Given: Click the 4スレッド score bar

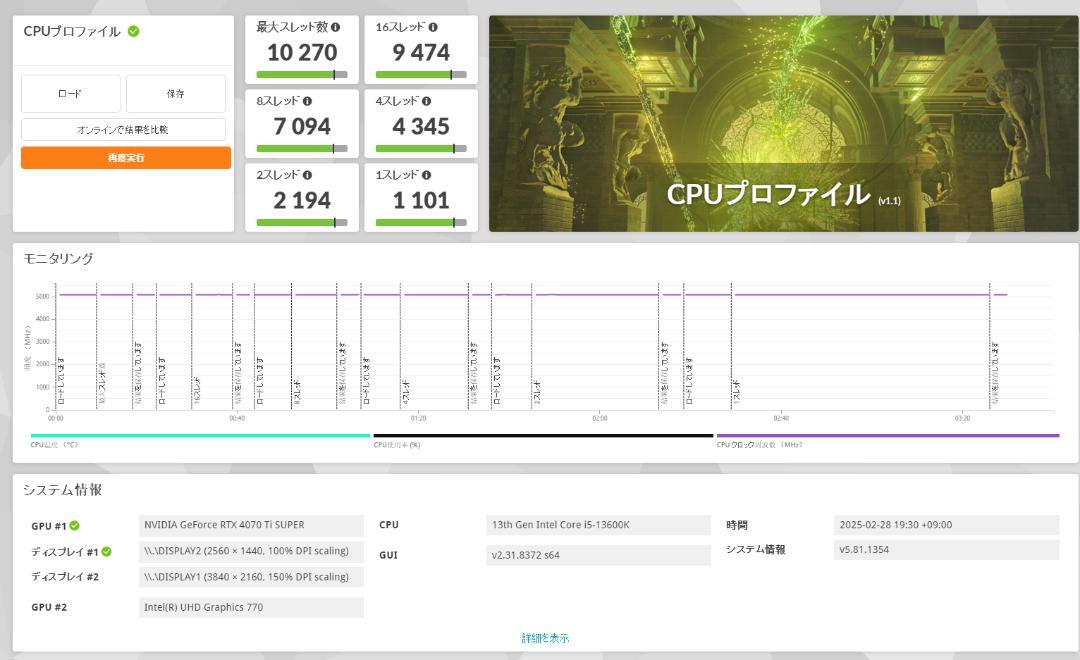Looking at the screenshot, I should (x=421, y=148).
